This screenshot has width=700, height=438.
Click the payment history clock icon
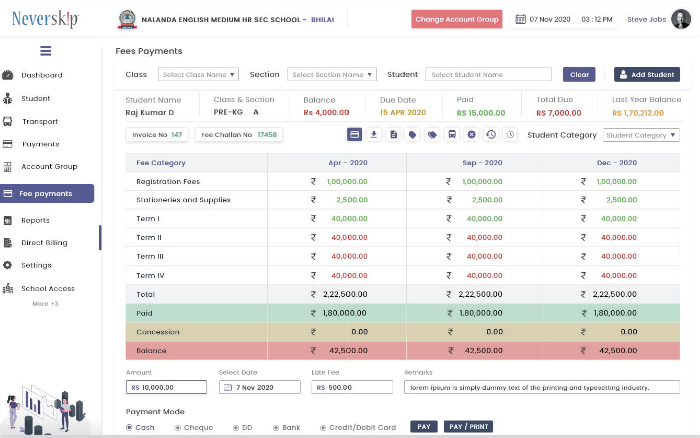(x=491, y=134)
